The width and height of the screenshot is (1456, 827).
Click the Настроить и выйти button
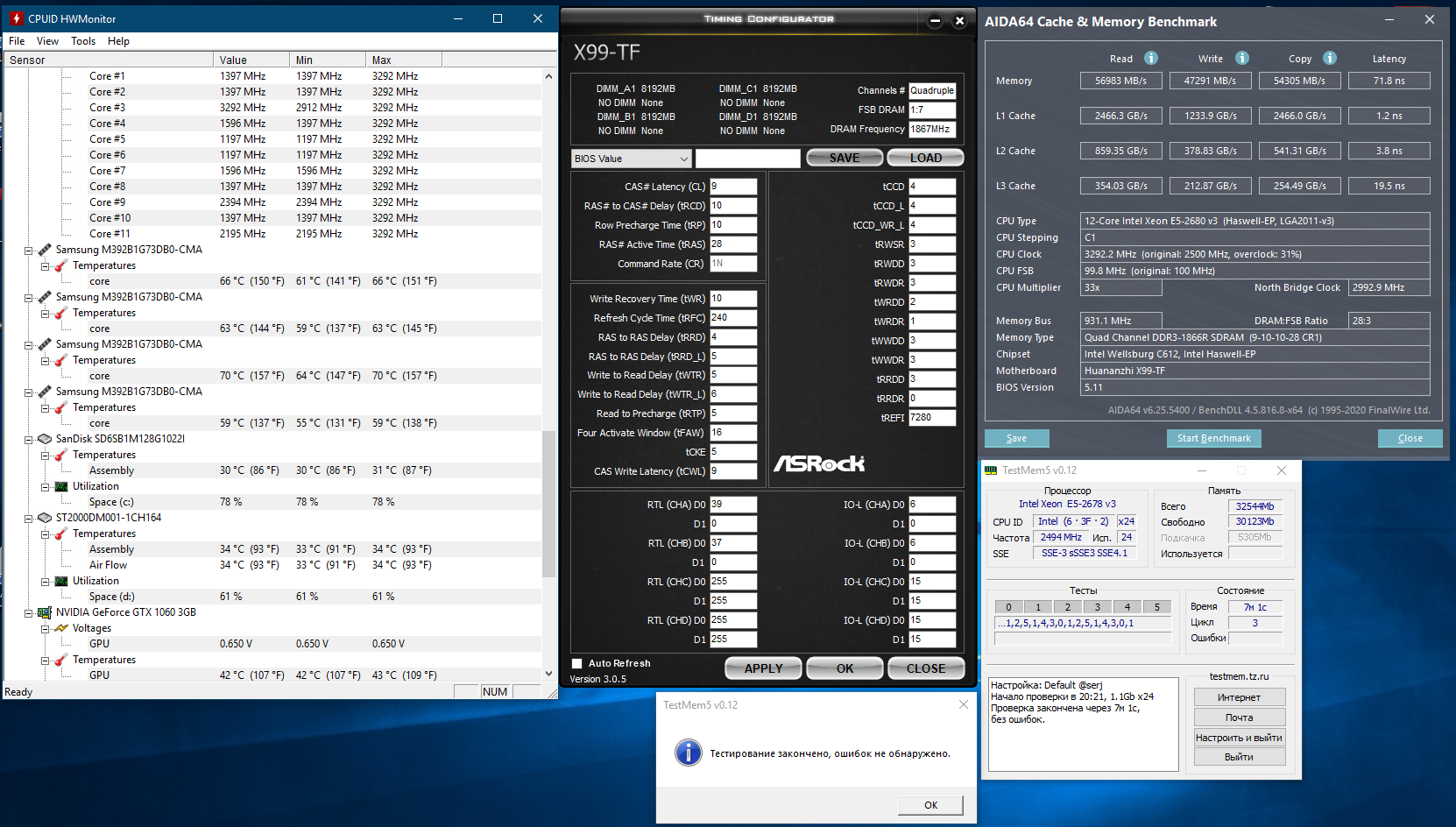coord(1239,738)
